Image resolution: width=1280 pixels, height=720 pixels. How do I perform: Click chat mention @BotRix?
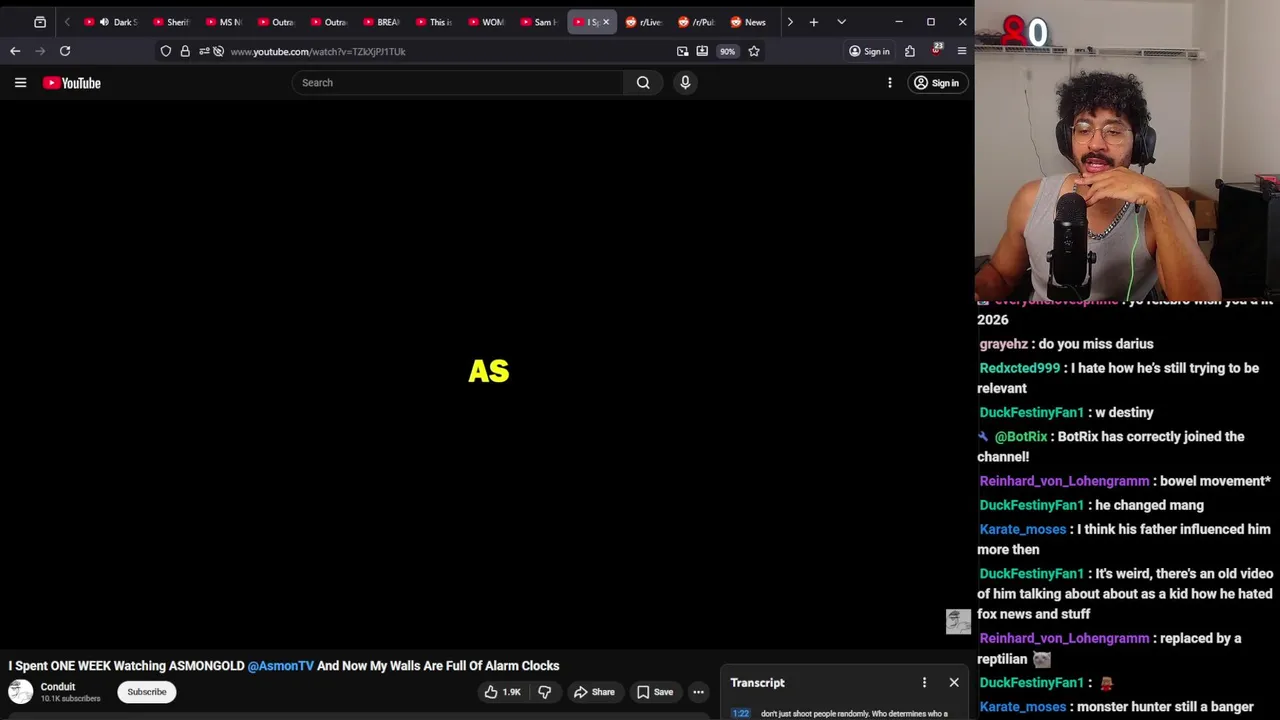(x=1021, y=437)
